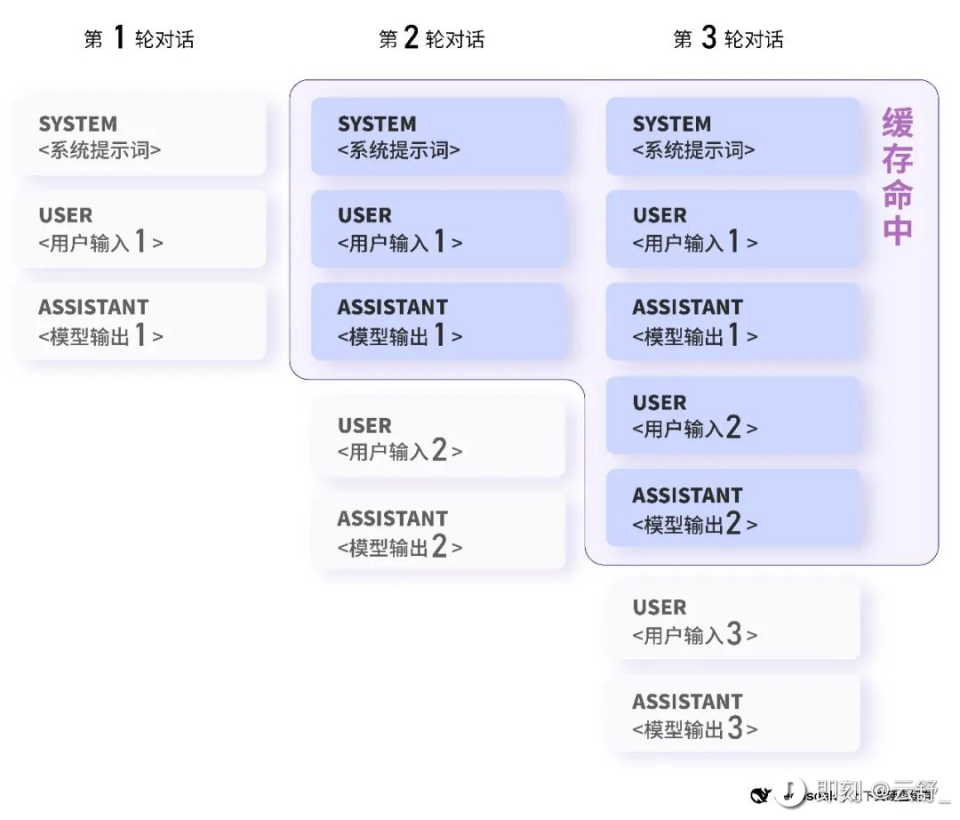Click the DeepSeek whale logo

762,795
